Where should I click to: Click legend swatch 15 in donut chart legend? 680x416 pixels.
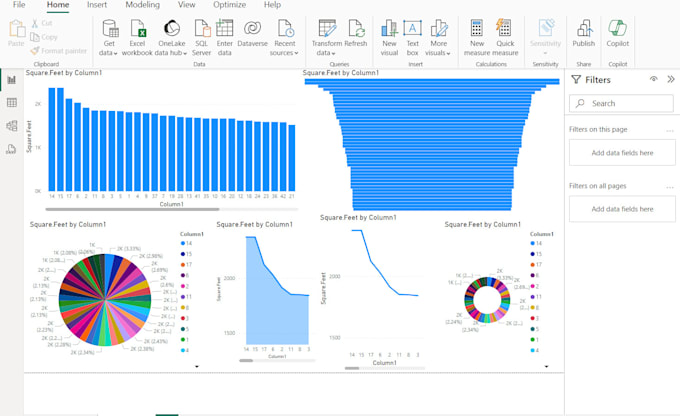point(533,254)
